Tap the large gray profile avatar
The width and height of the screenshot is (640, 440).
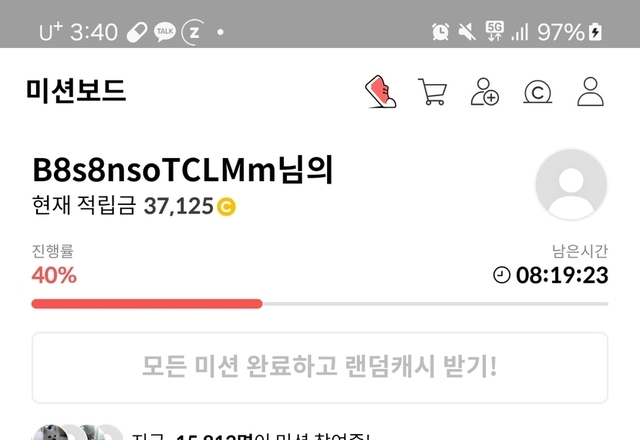571,184
